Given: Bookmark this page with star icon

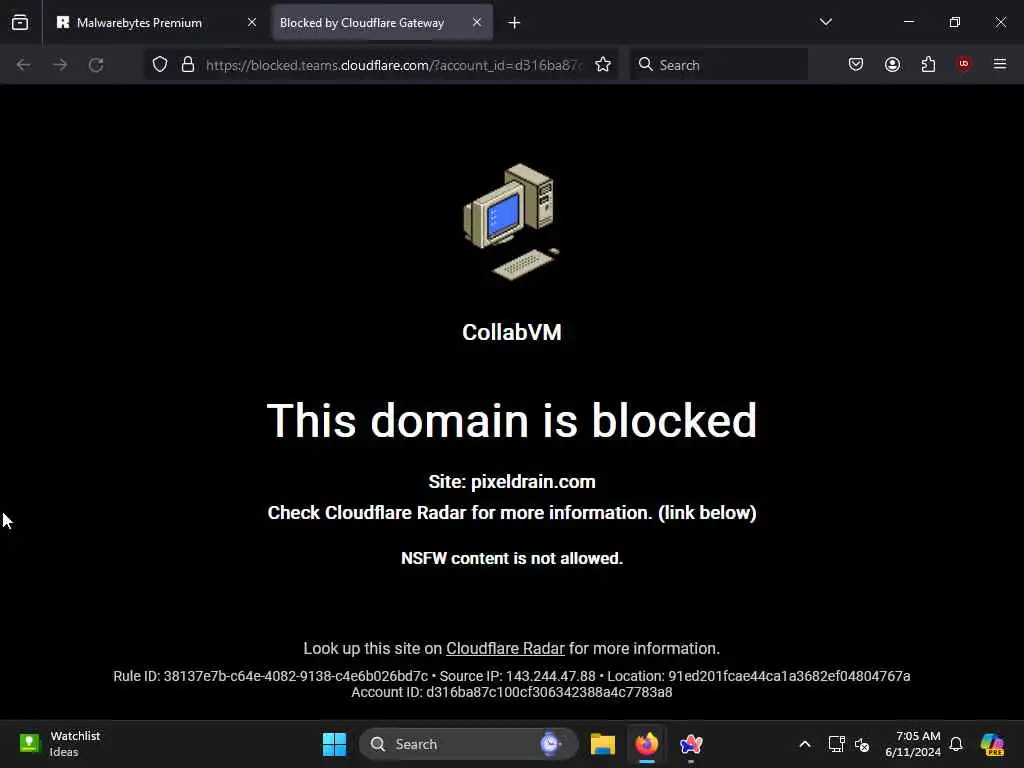Looking at the screenshot, I should click(603, 65).
